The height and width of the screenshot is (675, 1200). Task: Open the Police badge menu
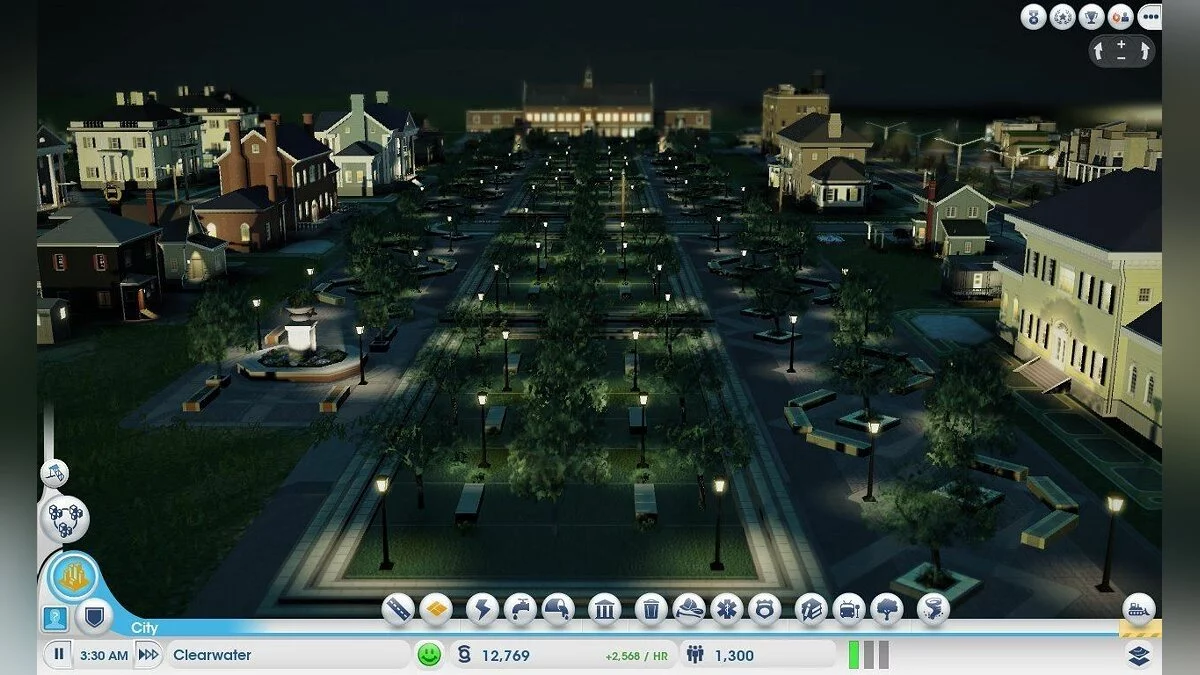pos(765,609)
